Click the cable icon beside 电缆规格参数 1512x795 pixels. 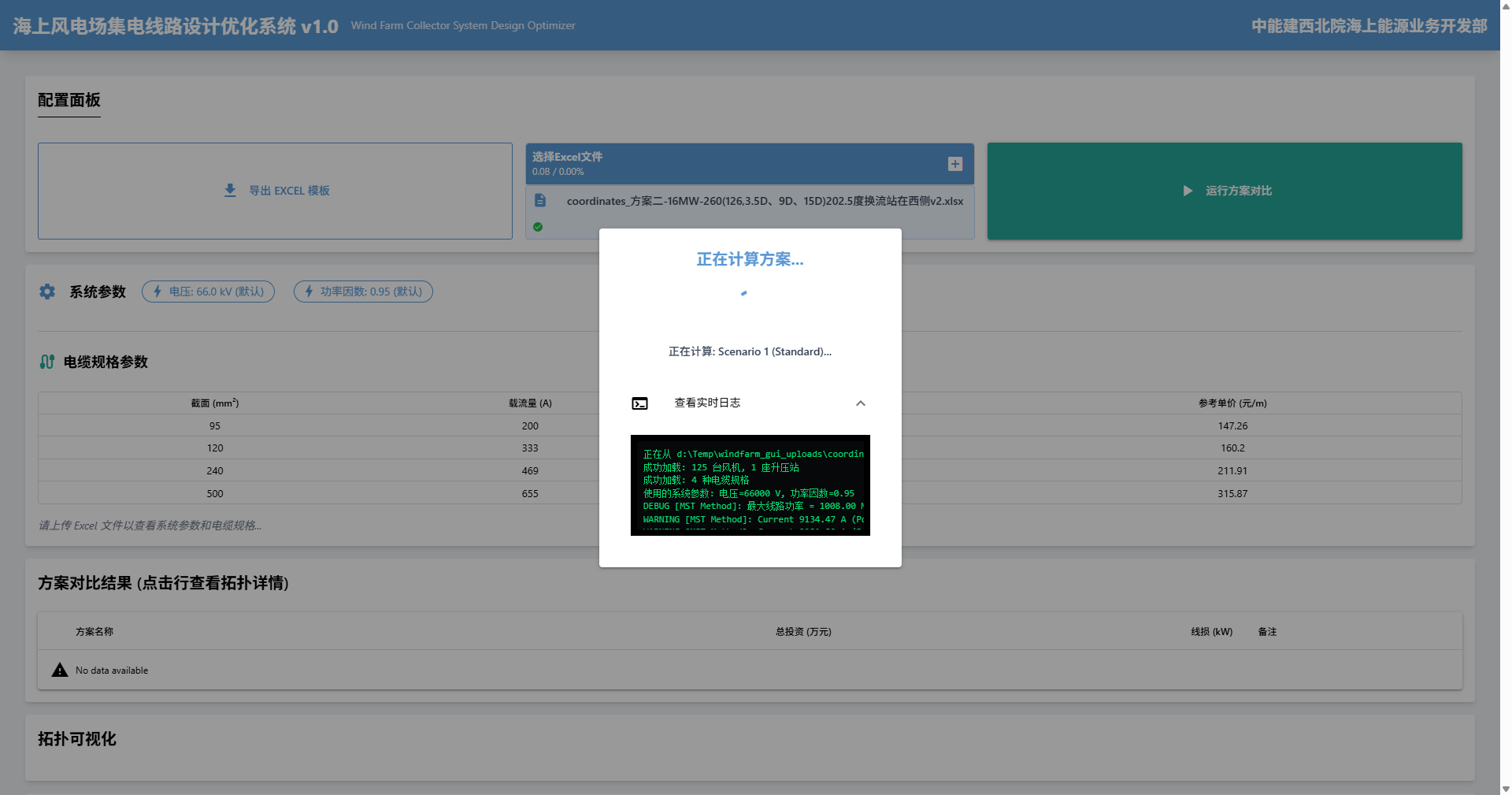click(47, 362)
